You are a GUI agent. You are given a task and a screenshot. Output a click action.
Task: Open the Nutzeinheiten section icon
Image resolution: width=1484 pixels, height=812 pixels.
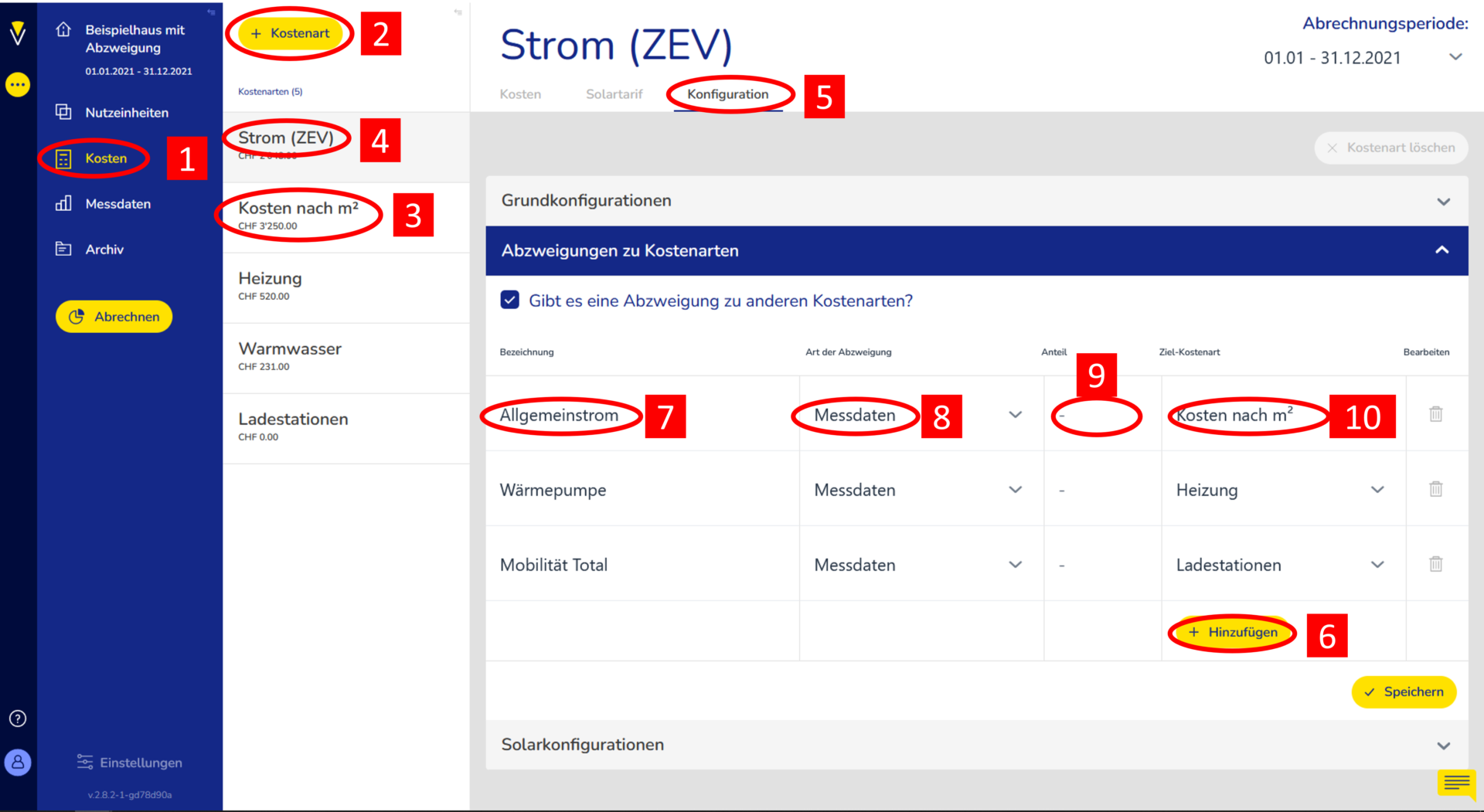click(x=63, y=112)
